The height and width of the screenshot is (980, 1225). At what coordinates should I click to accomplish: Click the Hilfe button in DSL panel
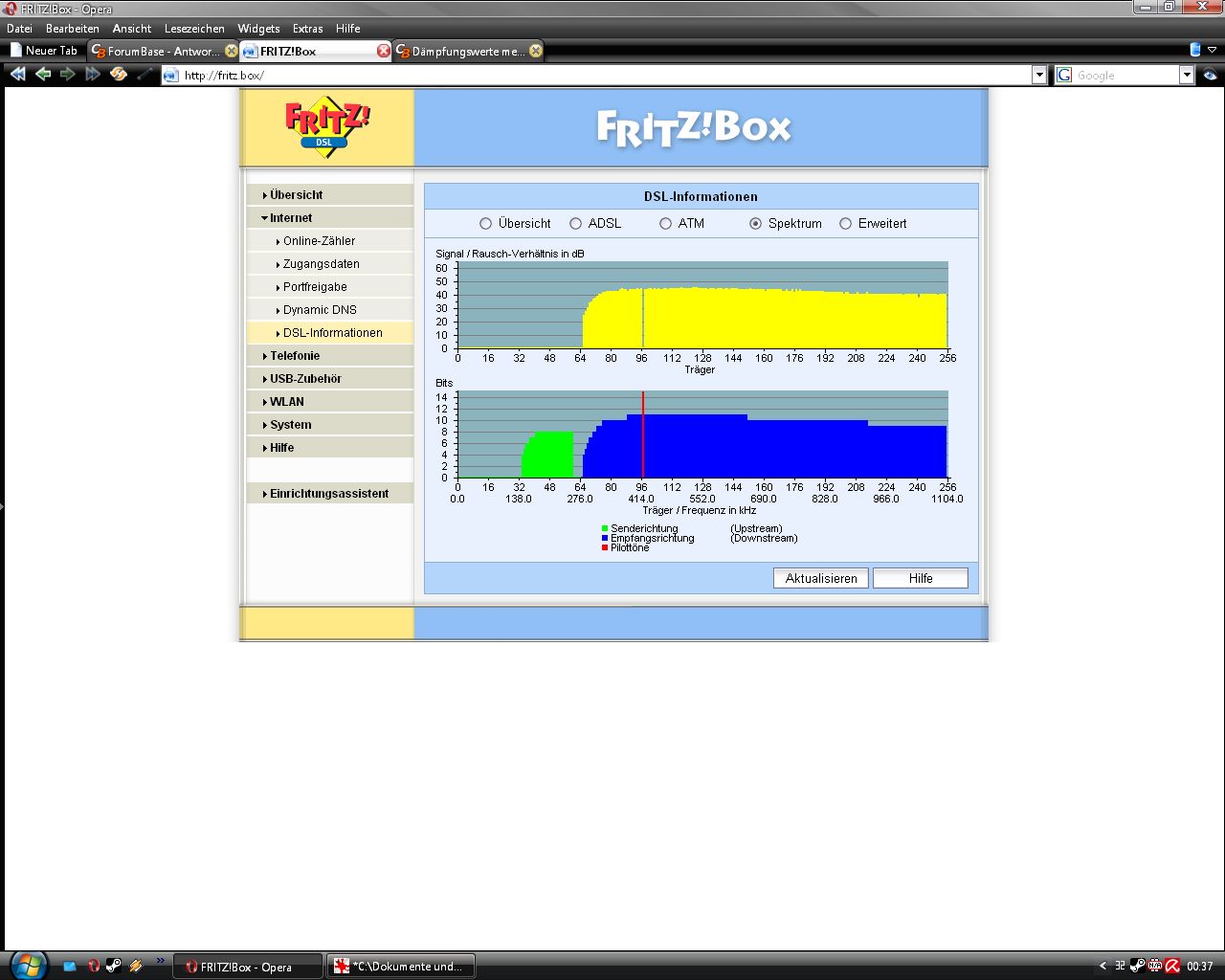click(921, 578)
